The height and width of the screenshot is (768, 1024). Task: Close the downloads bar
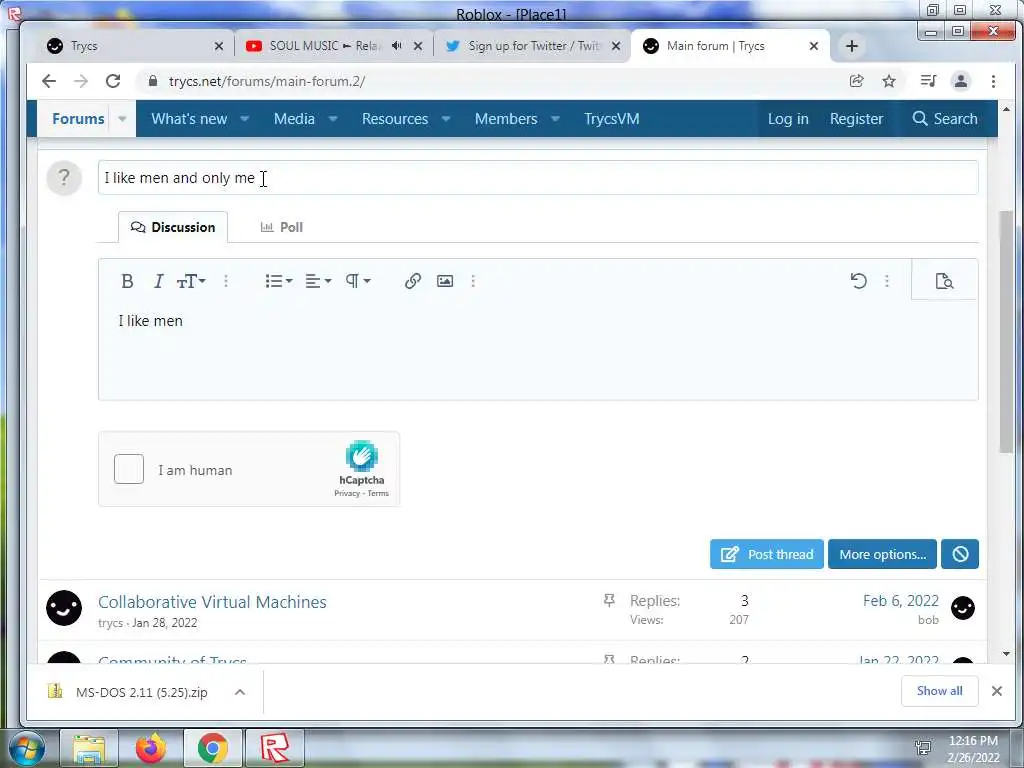tap(997, 691)
